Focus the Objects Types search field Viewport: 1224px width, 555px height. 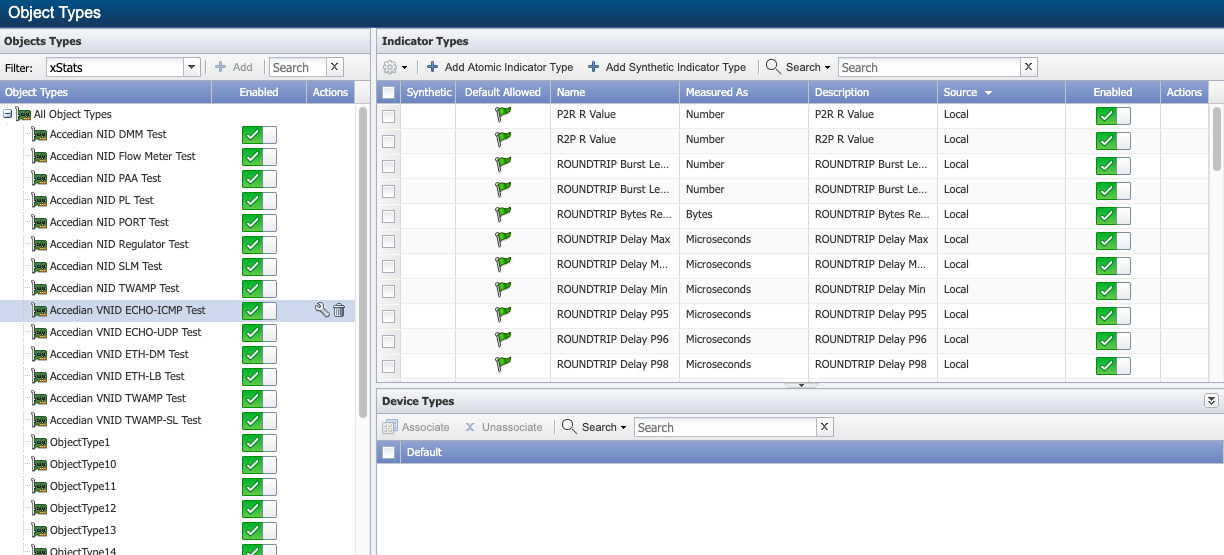point(297,67)
